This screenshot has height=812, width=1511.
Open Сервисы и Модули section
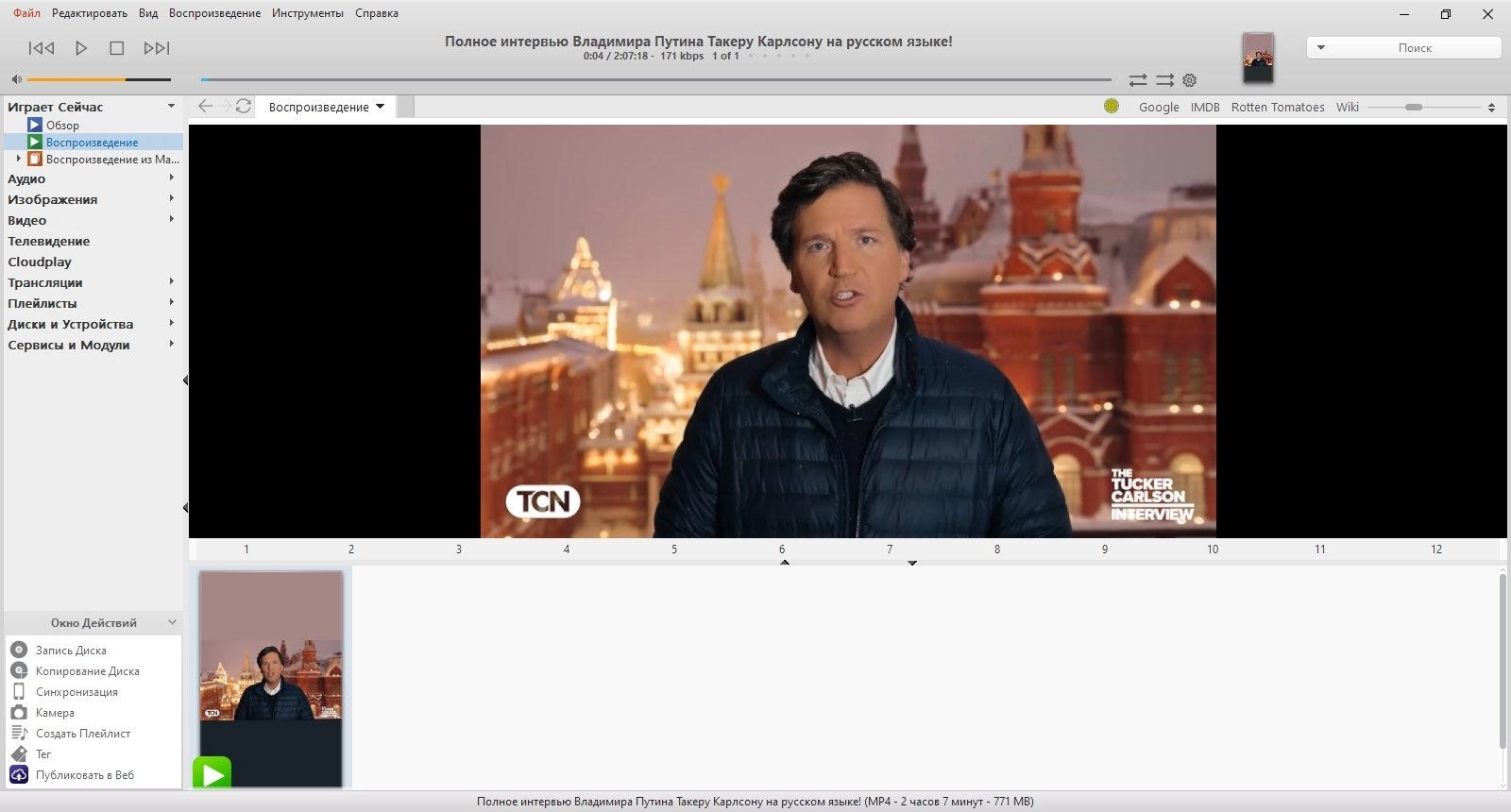[69, 345]
